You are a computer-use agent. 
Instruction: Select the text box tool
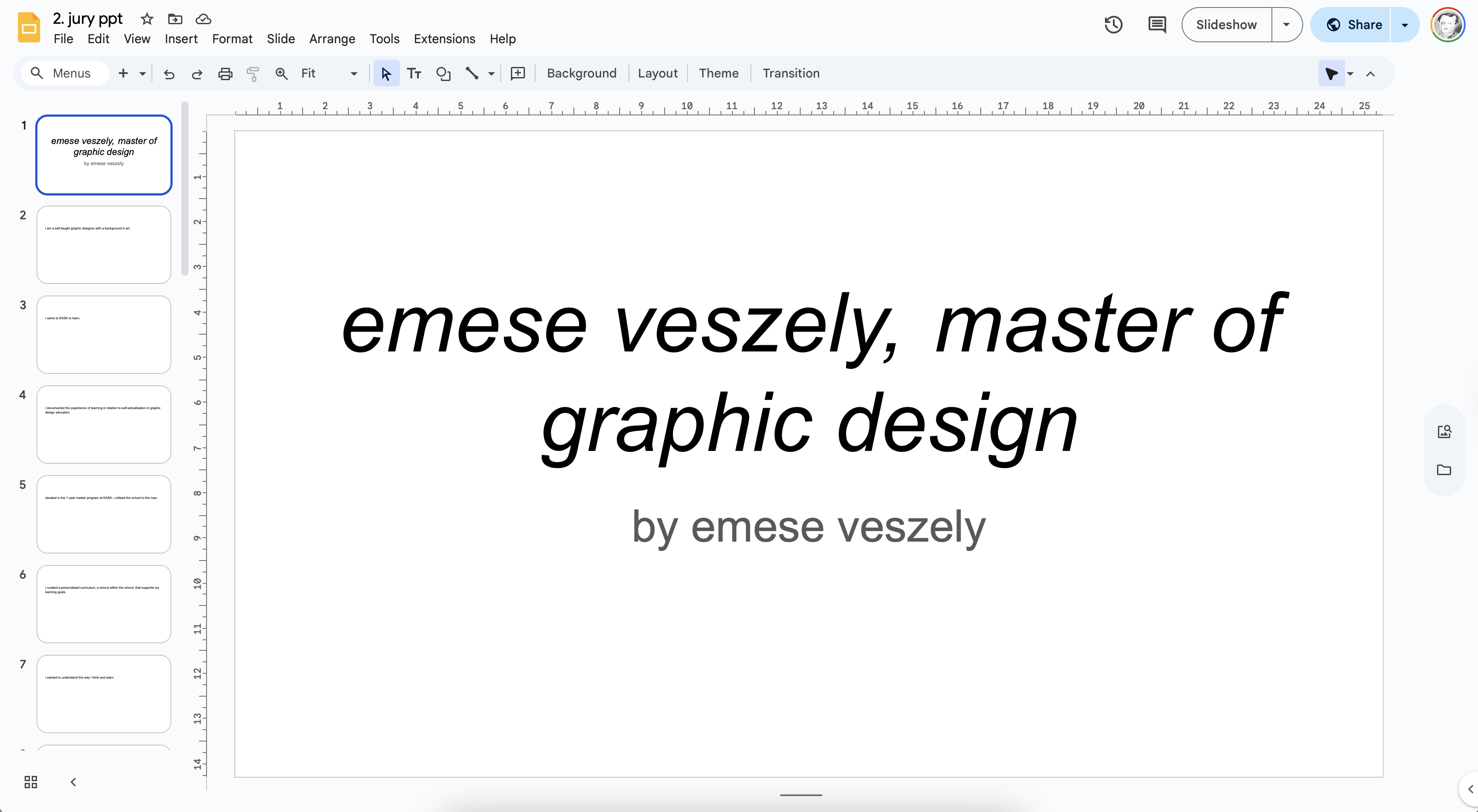coord(414,74)
